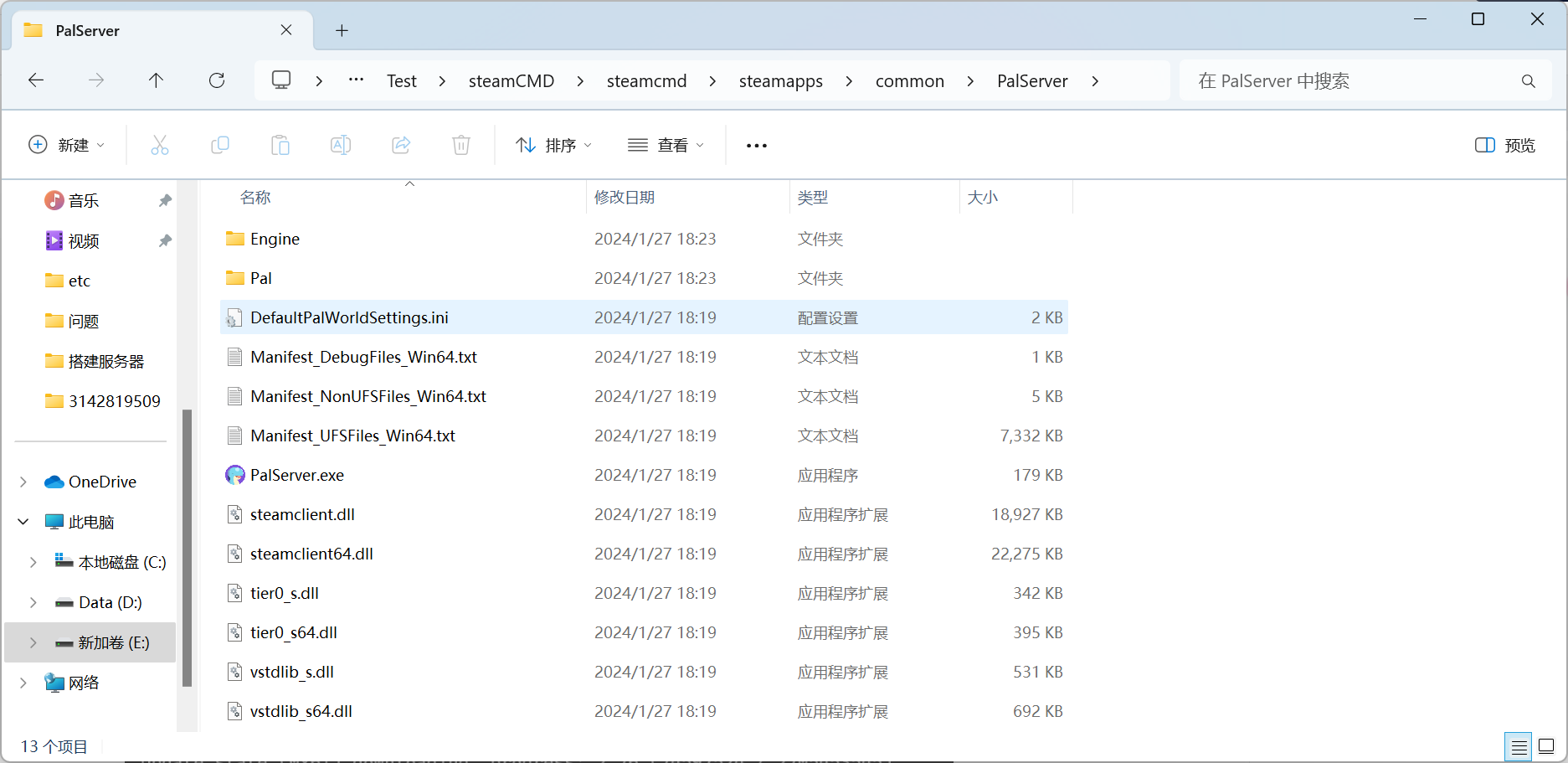1568x763 pixels.
Task: Navigate to steamapps breadcrumb
Action: tap(781, 81)
